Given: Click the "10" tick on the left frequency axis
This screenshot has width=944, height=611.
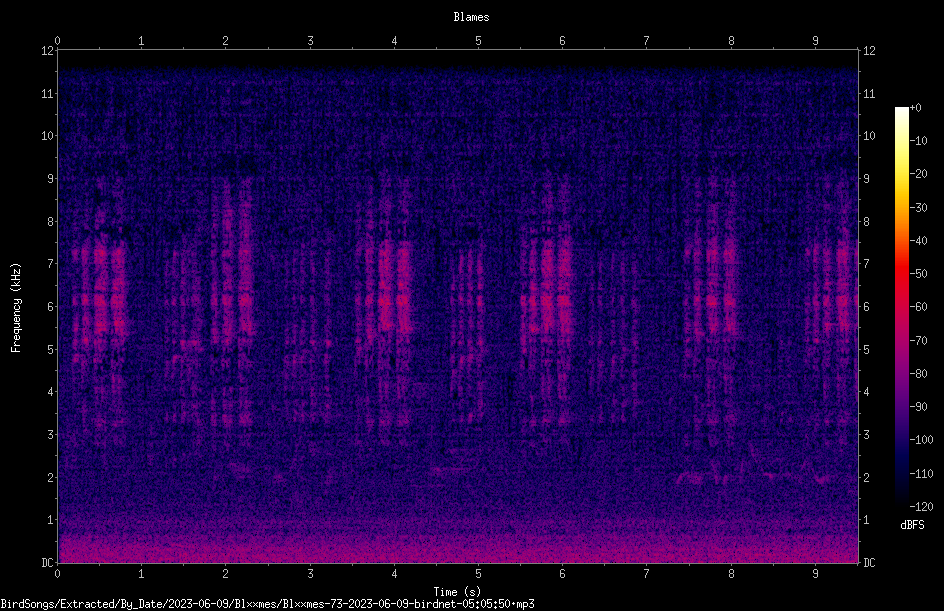Looking at the screenshot, I should tap(47, 136).
